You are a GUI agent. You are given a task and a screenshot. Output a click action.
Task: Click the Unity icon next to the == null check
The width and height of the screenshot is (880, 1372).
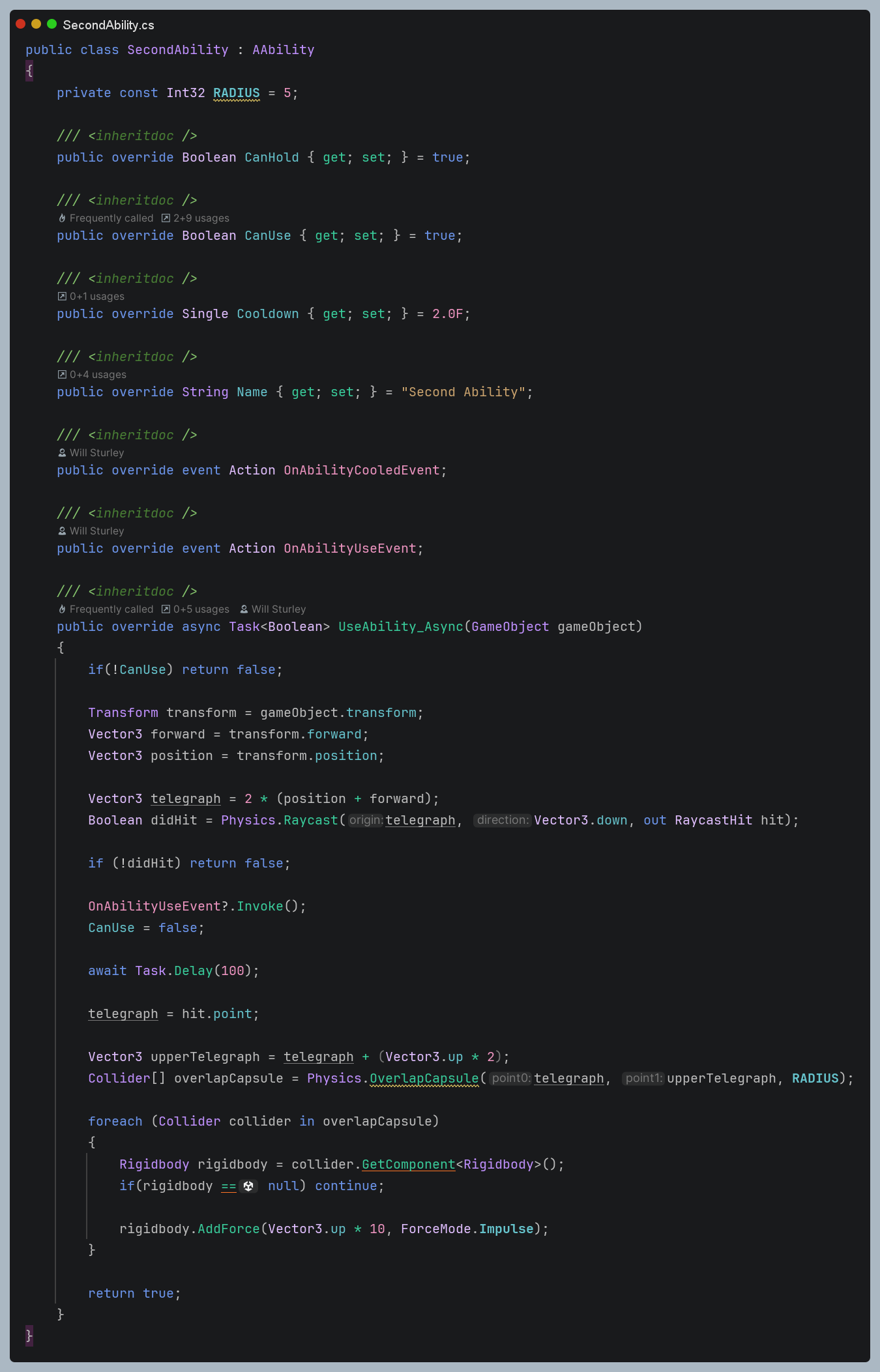coord(248,1186)
